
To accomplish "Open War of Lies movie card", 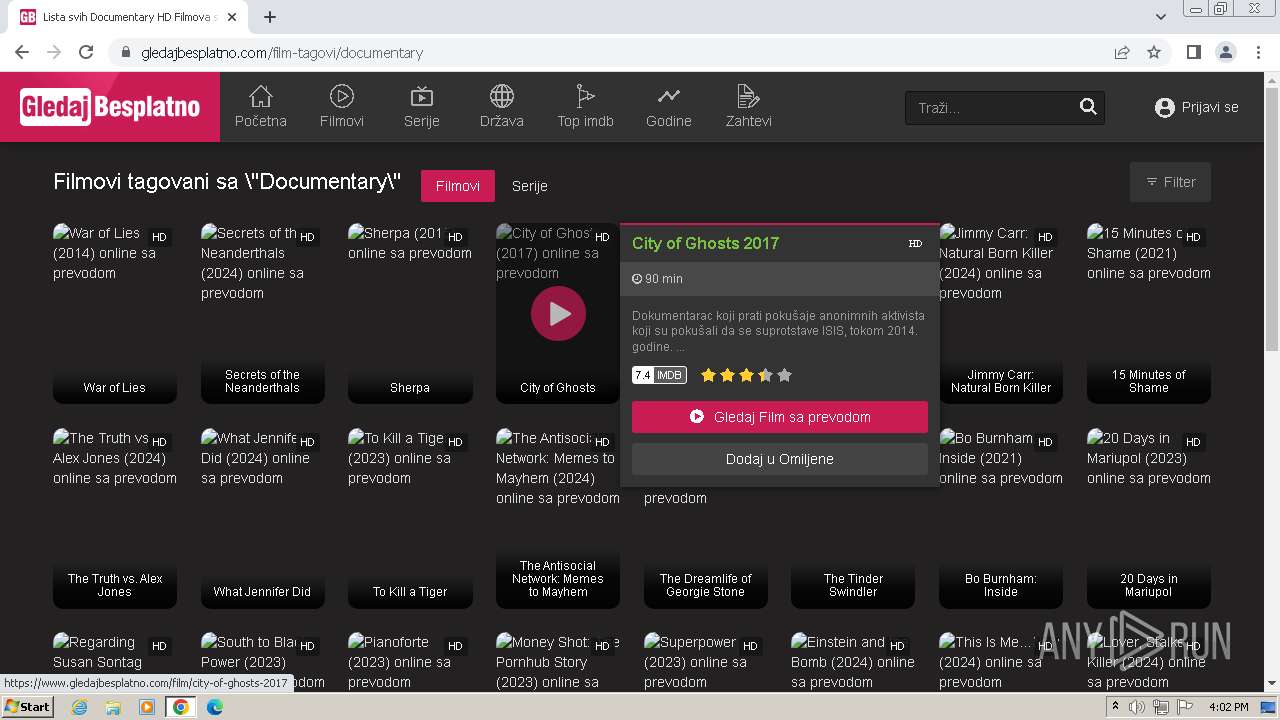I will click(x=115, y=313).
